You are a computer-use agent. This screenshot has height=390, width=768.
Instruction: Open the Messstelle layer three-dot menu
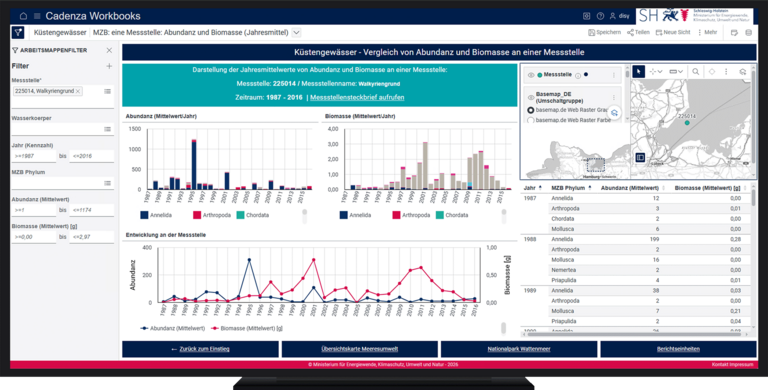click(x=614, y=75)
